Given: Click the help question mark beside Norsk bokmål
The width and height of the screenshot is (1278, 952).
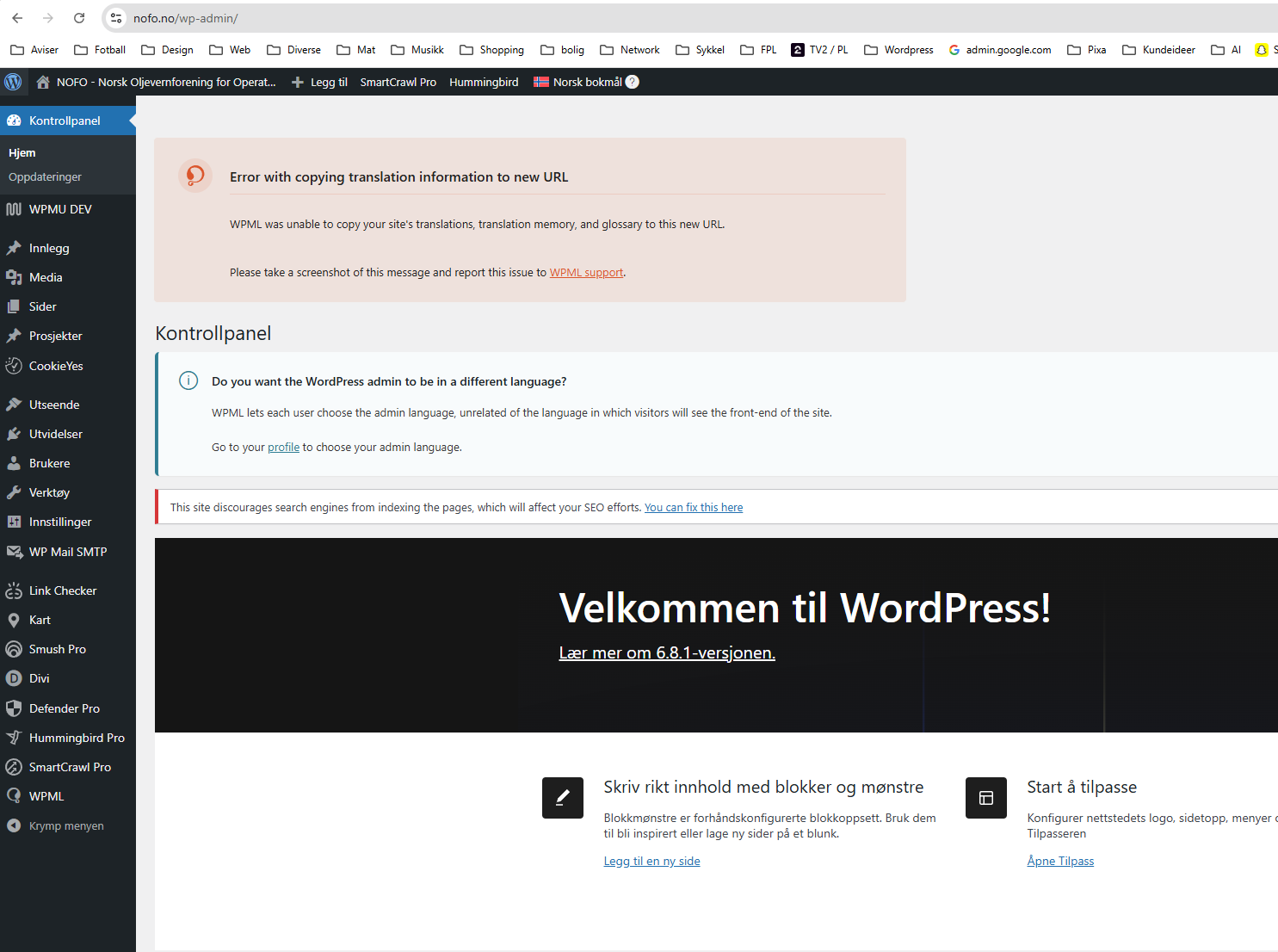Looking at the screenshot, I should (633, 82).
